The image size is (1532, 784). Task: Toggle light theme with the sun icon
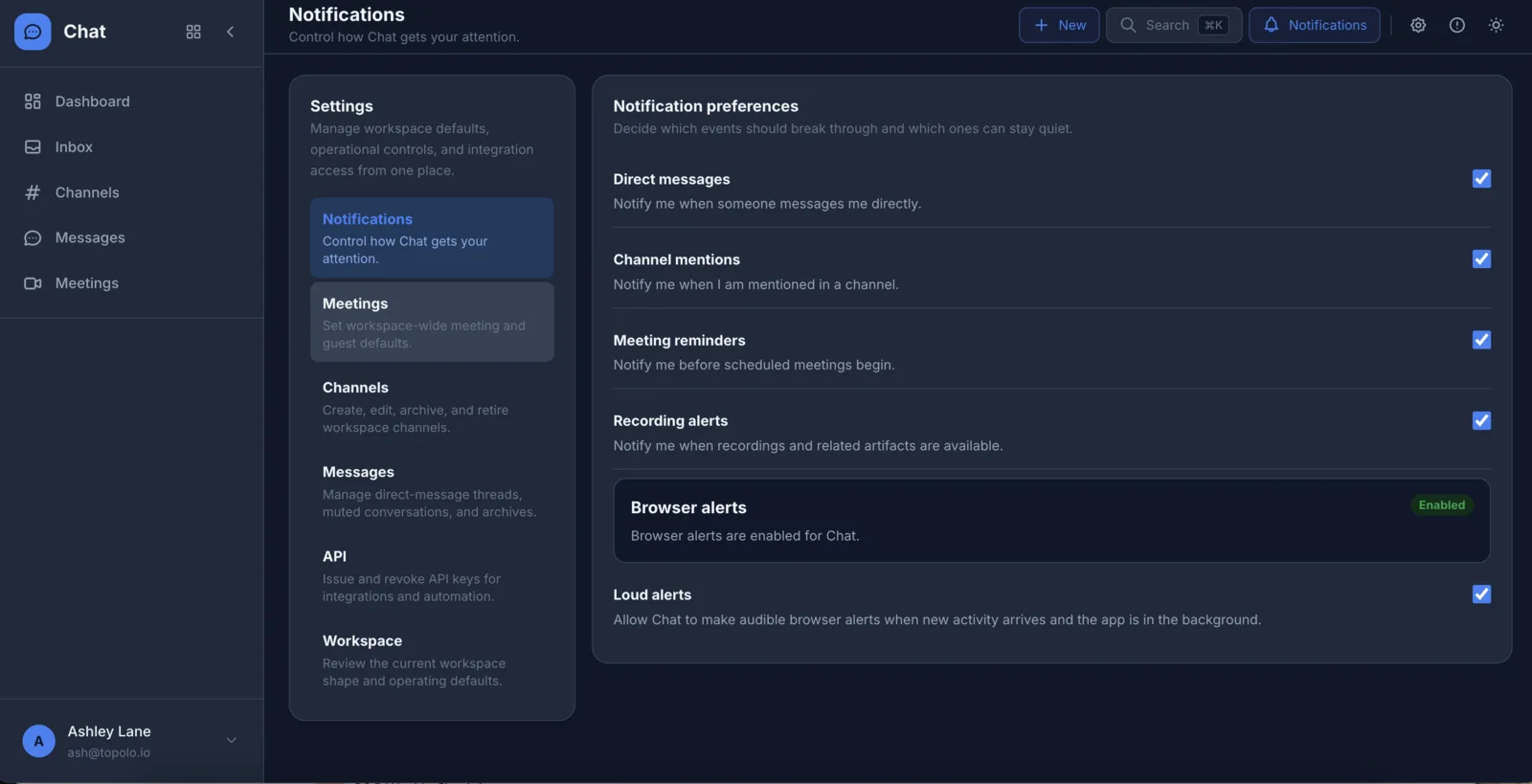1496,25
